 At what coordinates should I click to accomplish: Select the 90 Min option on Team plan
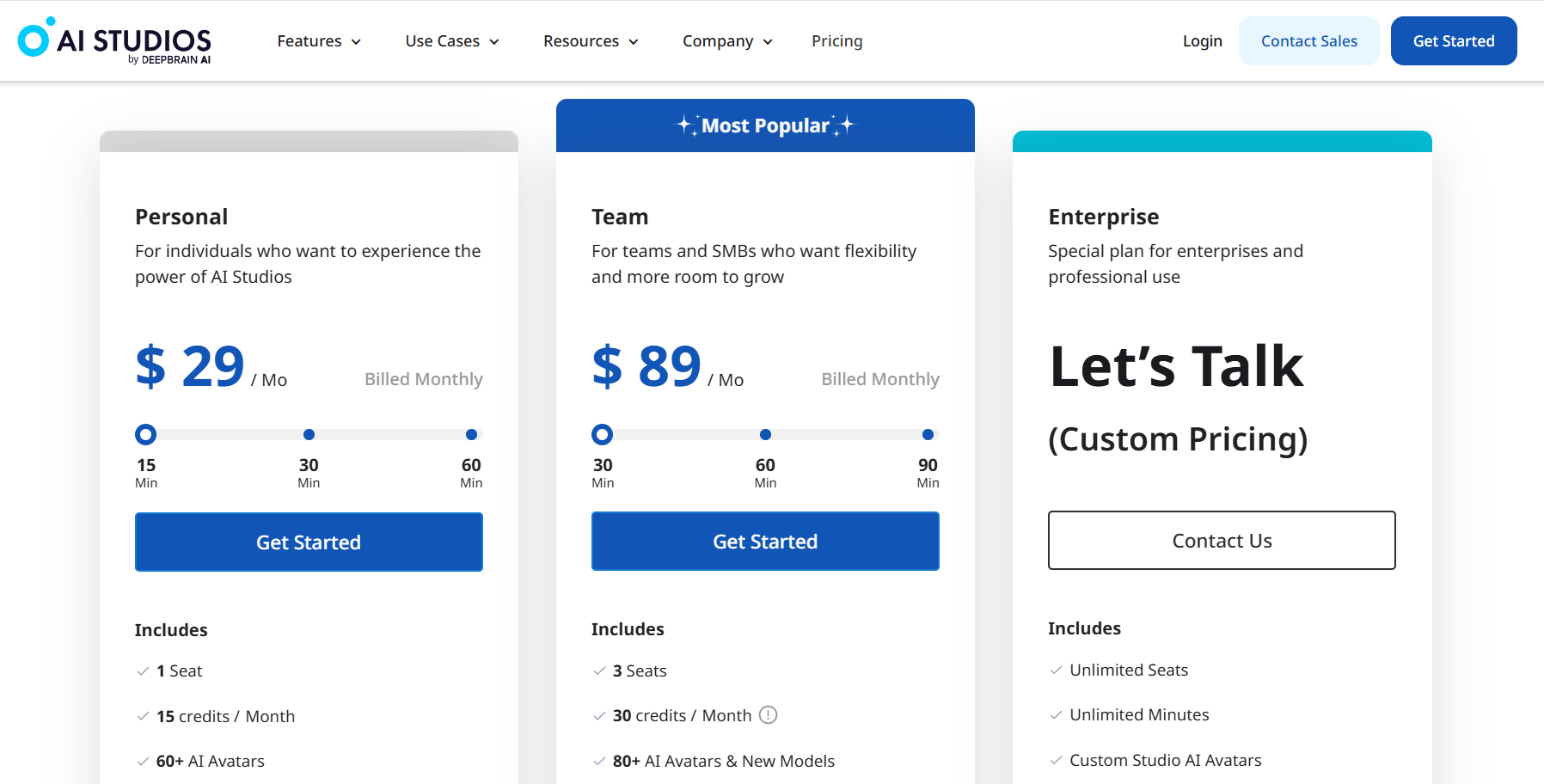(x=928, y=435)
